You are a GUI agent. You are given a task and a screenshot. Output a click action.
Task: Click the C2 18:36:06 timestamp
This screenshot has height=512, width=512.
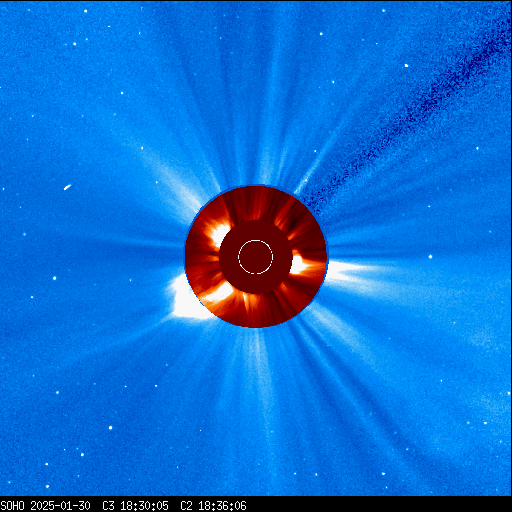tap(213, 506)
